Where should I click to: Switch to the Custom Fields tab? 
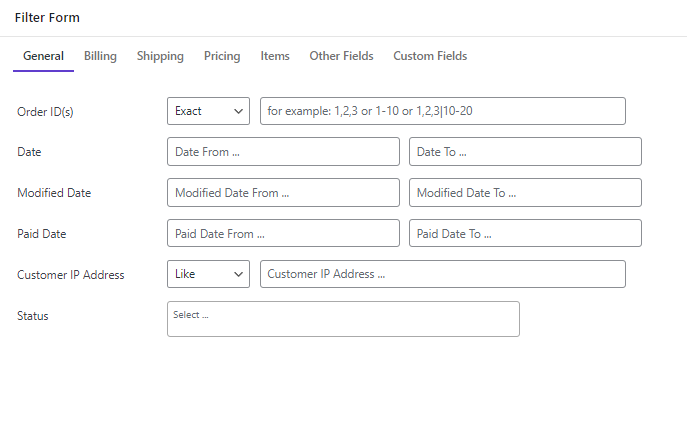tap(430, 57)
